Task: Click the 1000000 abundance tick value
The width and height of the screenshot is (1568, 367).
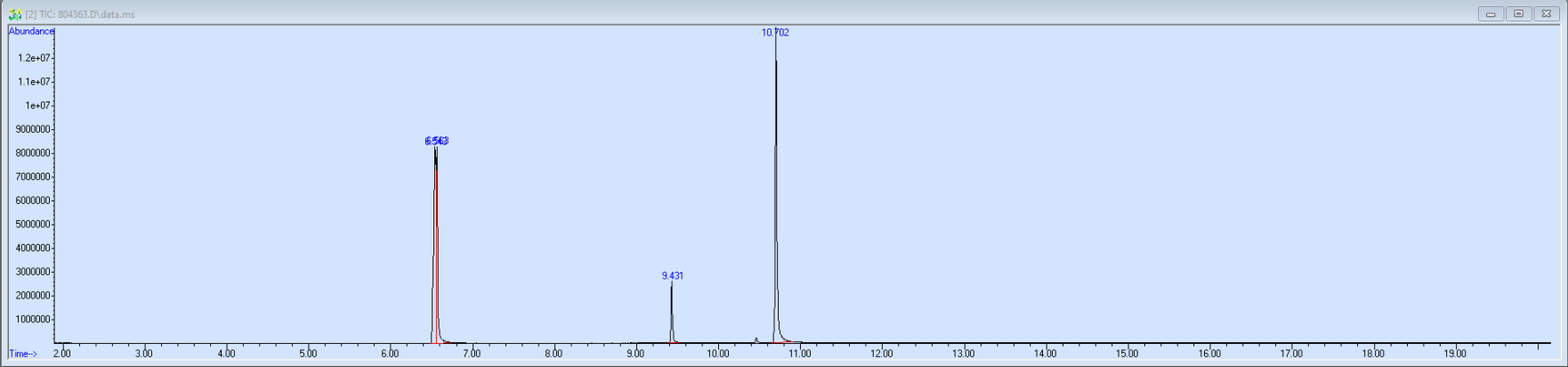Action: 33,319
